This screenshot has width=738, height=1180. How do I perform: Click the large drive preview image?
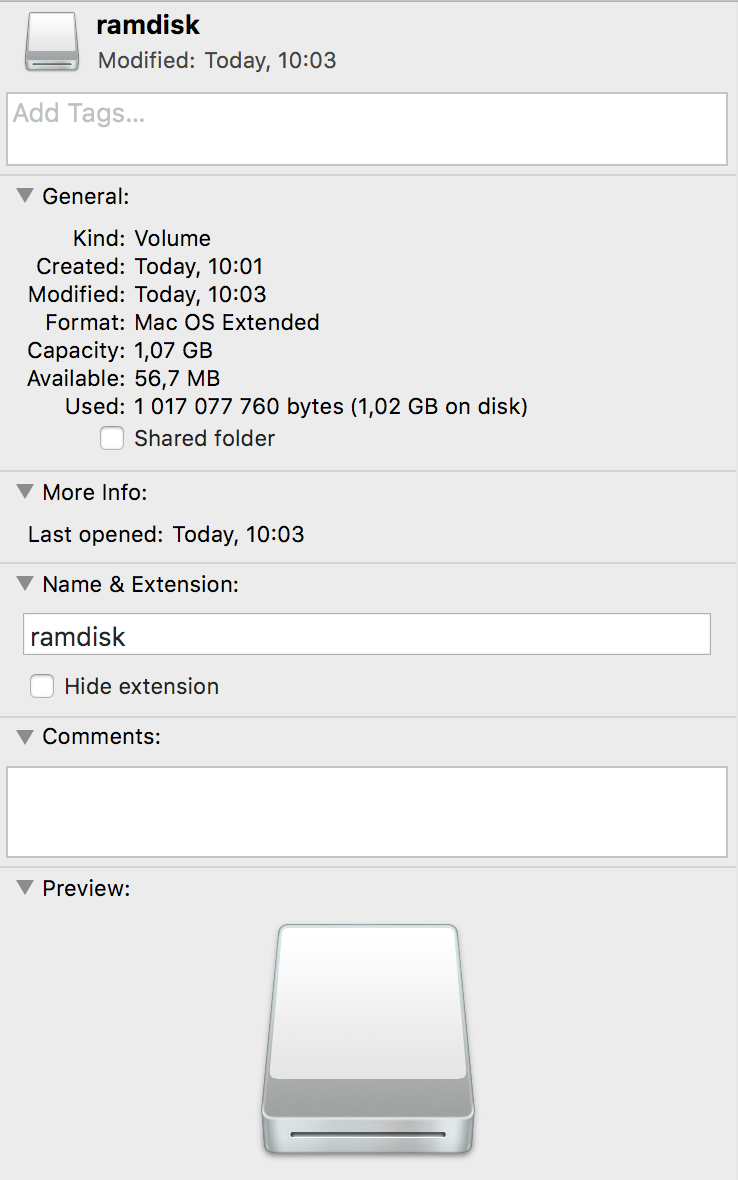(x=367, y=1040)
